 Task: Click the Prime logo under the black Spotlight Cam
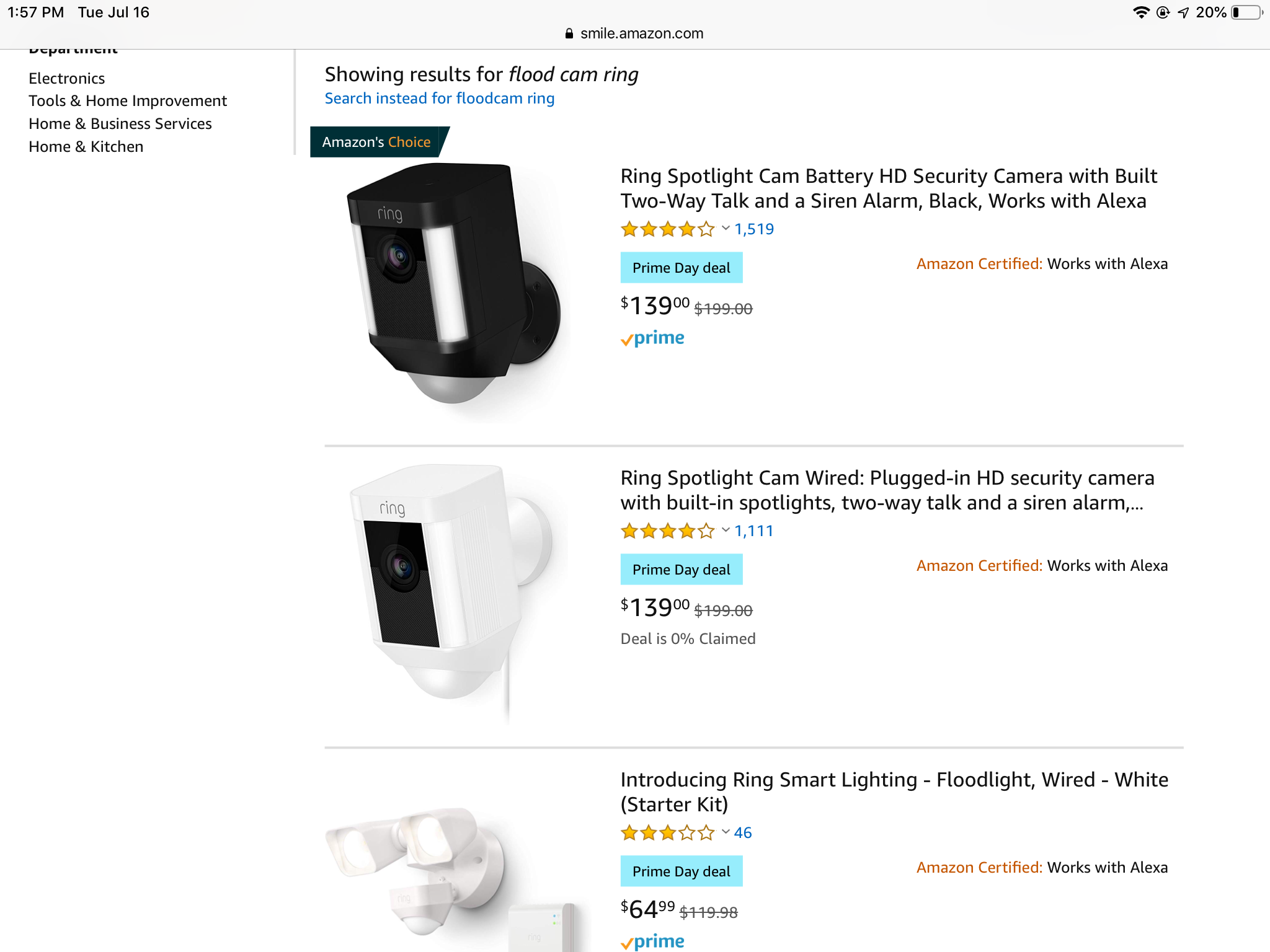653,338
